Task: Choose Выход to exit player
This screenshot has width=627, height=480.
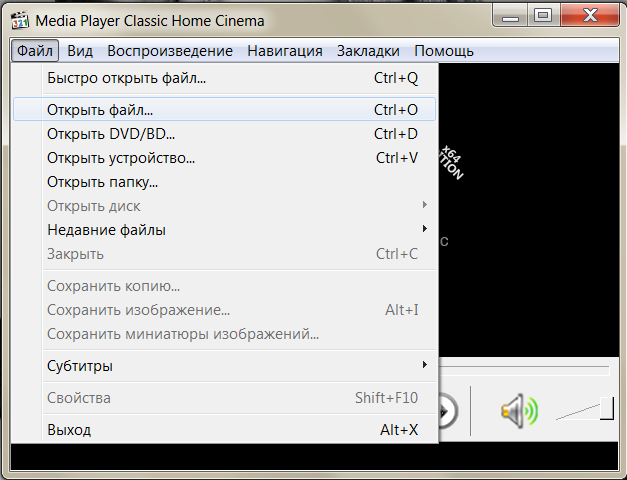Action: 225,430
